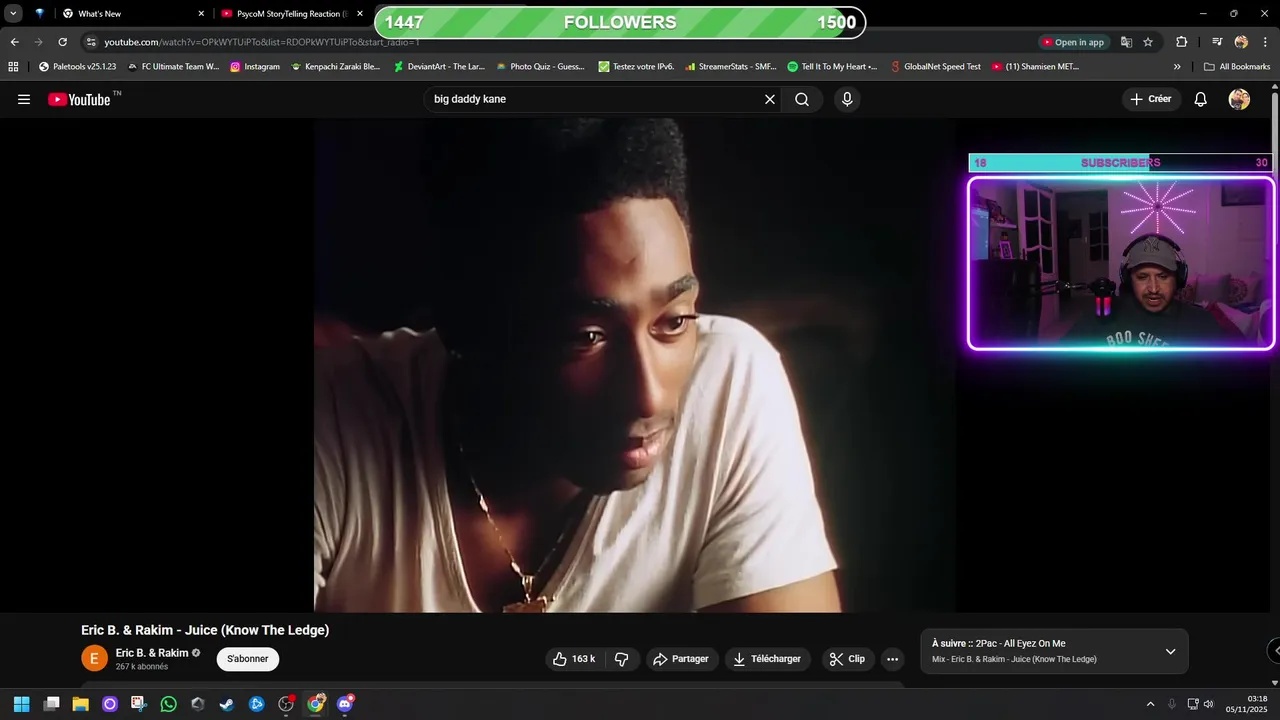Create a Clip with the scissors button
This screenshot has height=720, width=1280.
coord(848,659)
